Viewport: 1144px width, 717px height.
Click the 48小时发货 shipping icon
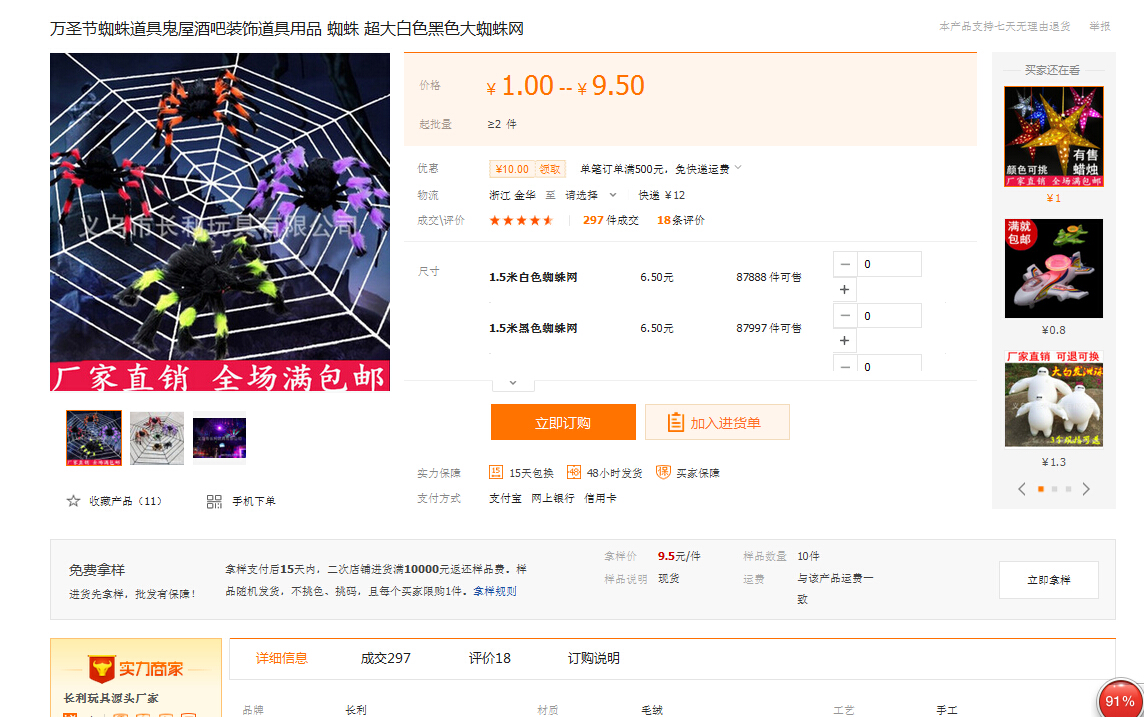pos(574,472)
